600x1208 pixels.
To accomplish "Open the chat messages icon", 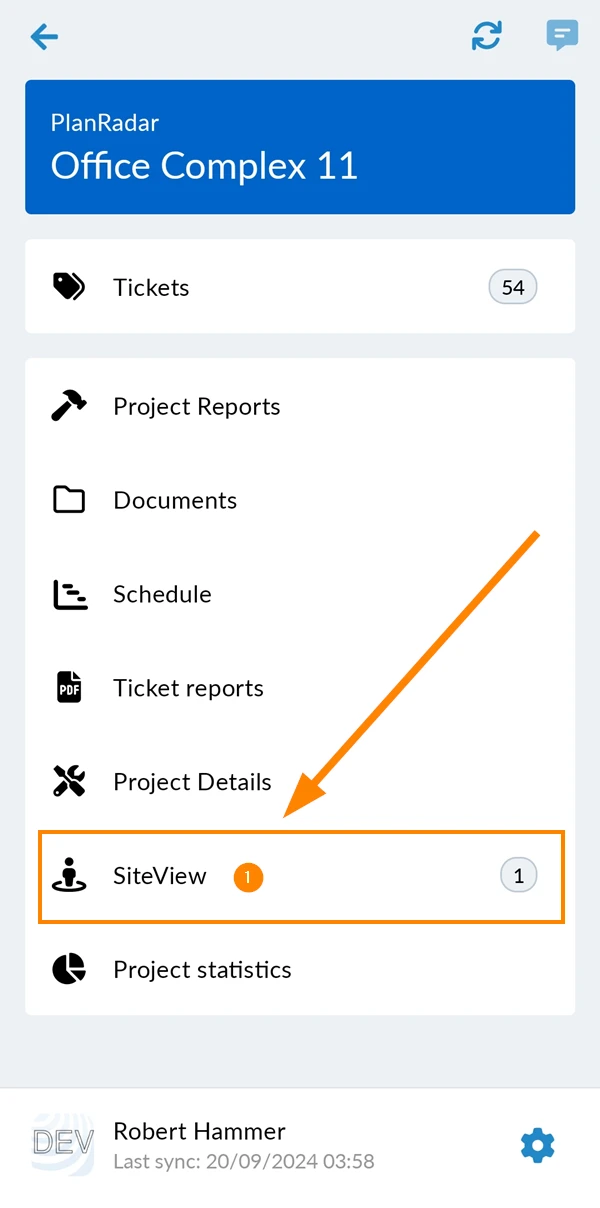I will 562,36.
